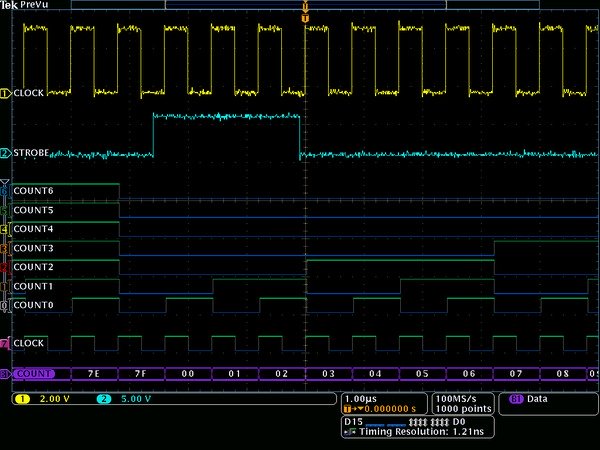600x450 pixels.
Task: Click the 100MS/s sample rate readout
Action: pyautogui.click(x=458, y=398)
